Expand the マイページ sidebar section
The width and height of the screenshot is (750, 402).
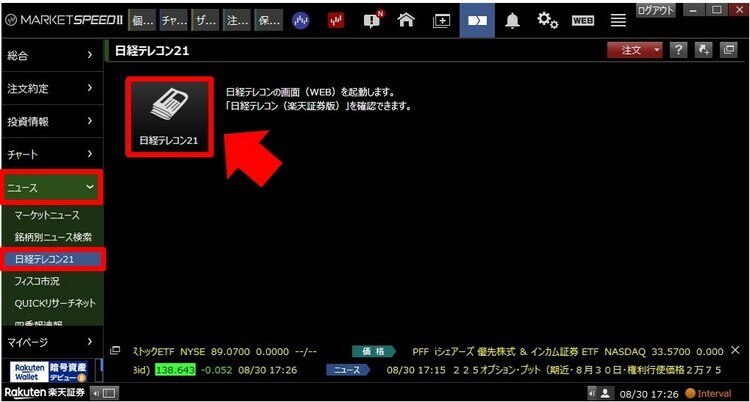(52, 342)
